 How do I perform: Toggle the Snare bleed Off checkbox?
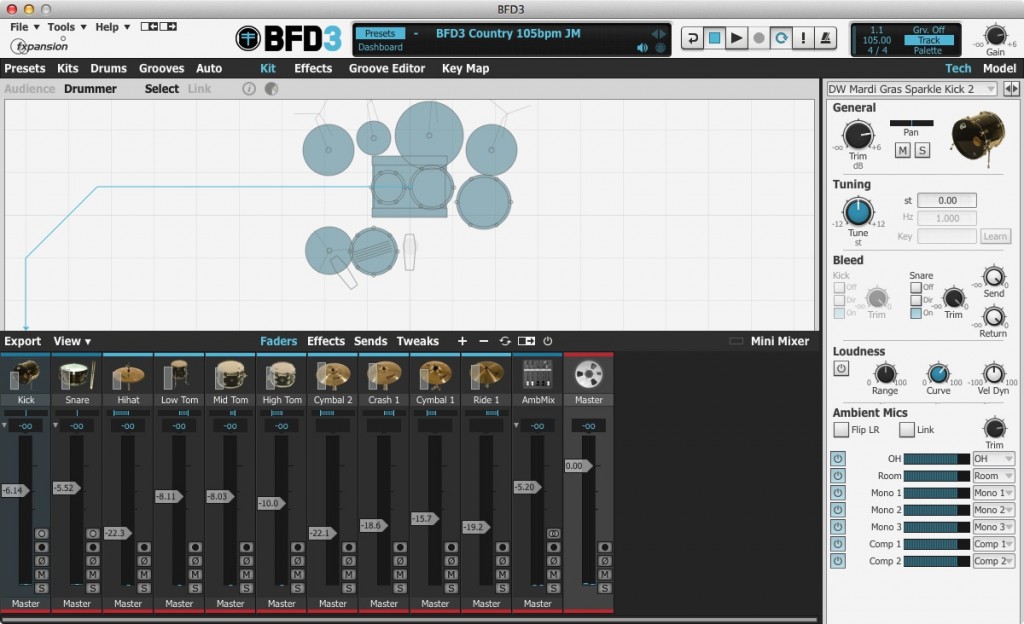pyautogui.click(x=916, y=287)
